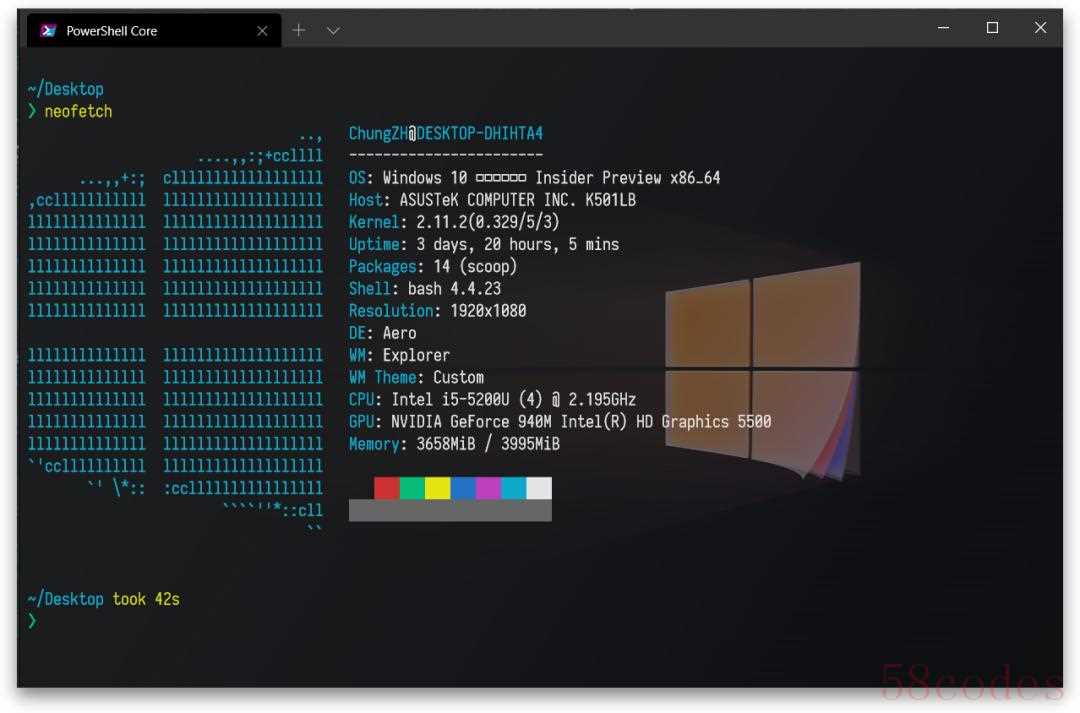
Task: Click the empty prompt at the bottom
Action: point(32,621)
